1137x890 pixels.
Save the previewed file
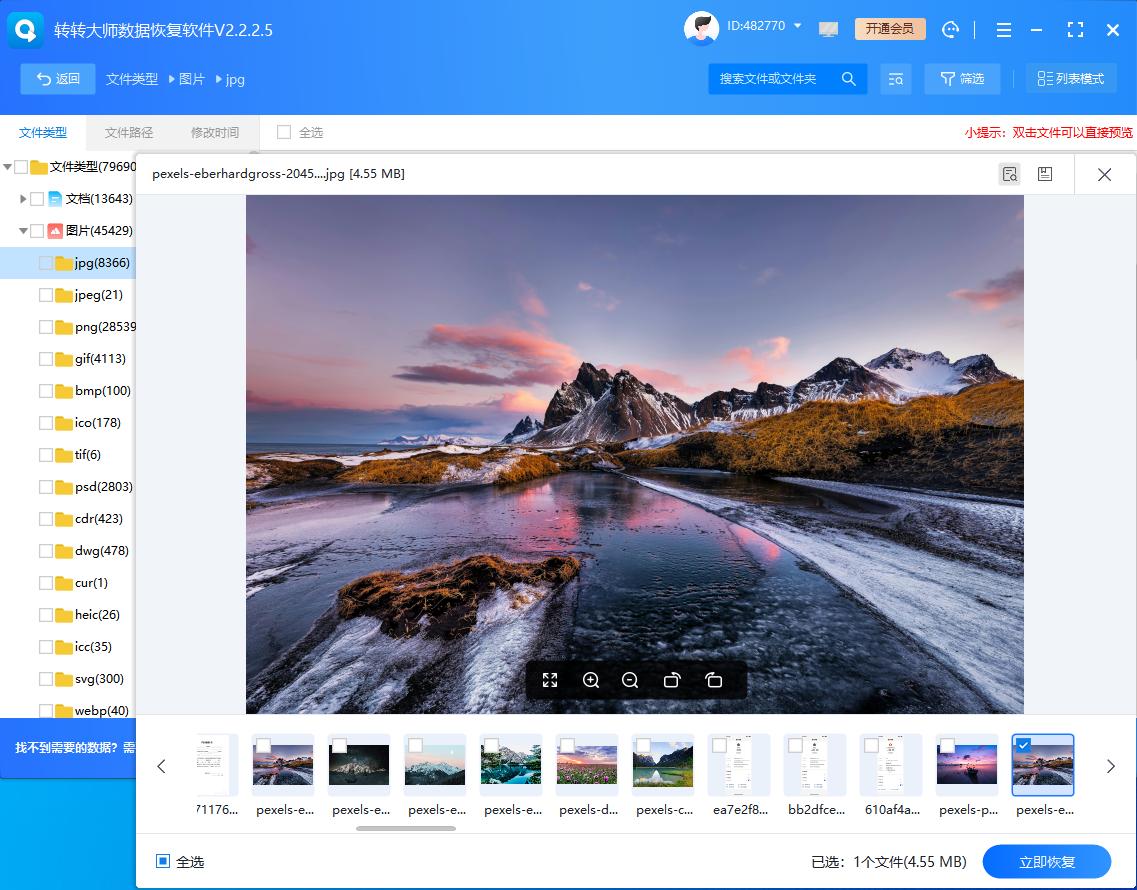pyautogui.click(x=1044, y=173)
